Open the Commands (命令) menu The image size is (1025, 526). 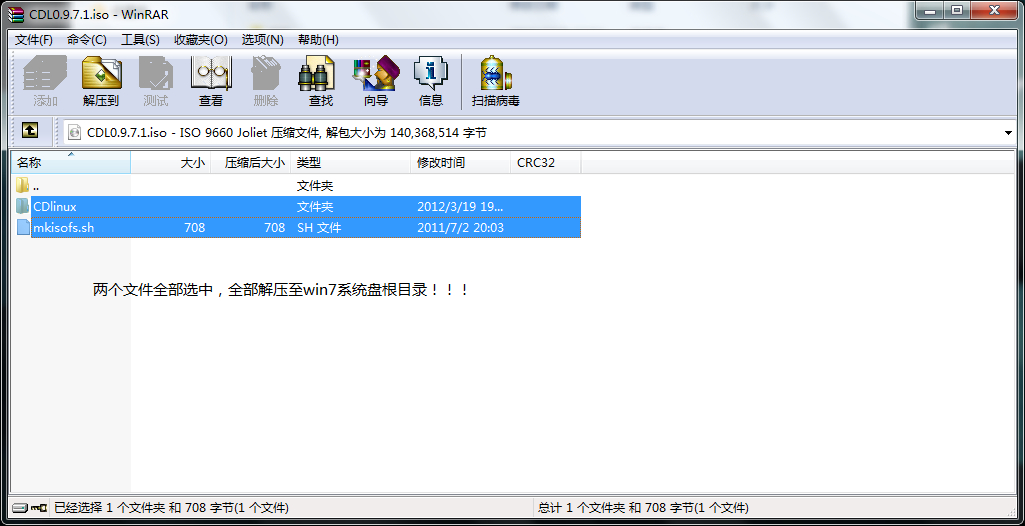(x=86, y=40)
